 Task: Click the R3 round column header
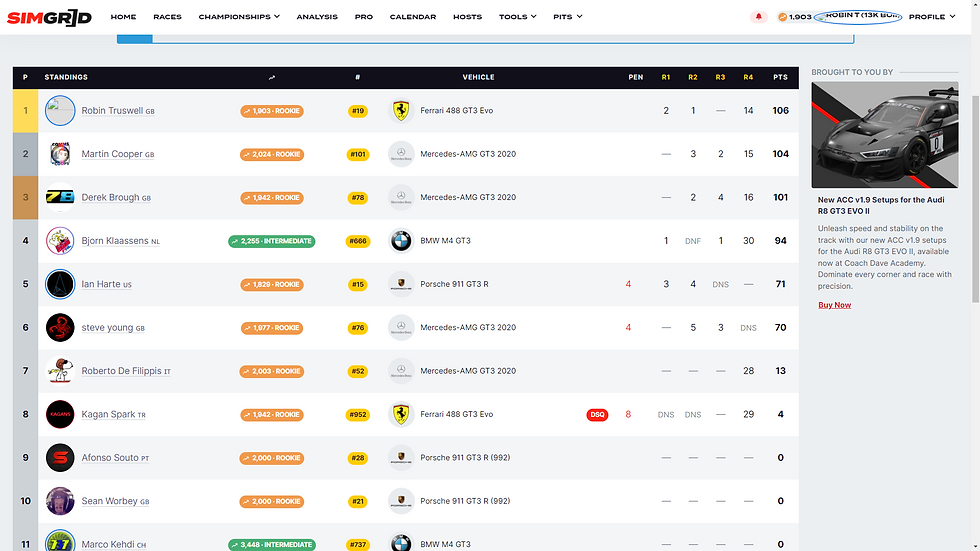[720, 77]
